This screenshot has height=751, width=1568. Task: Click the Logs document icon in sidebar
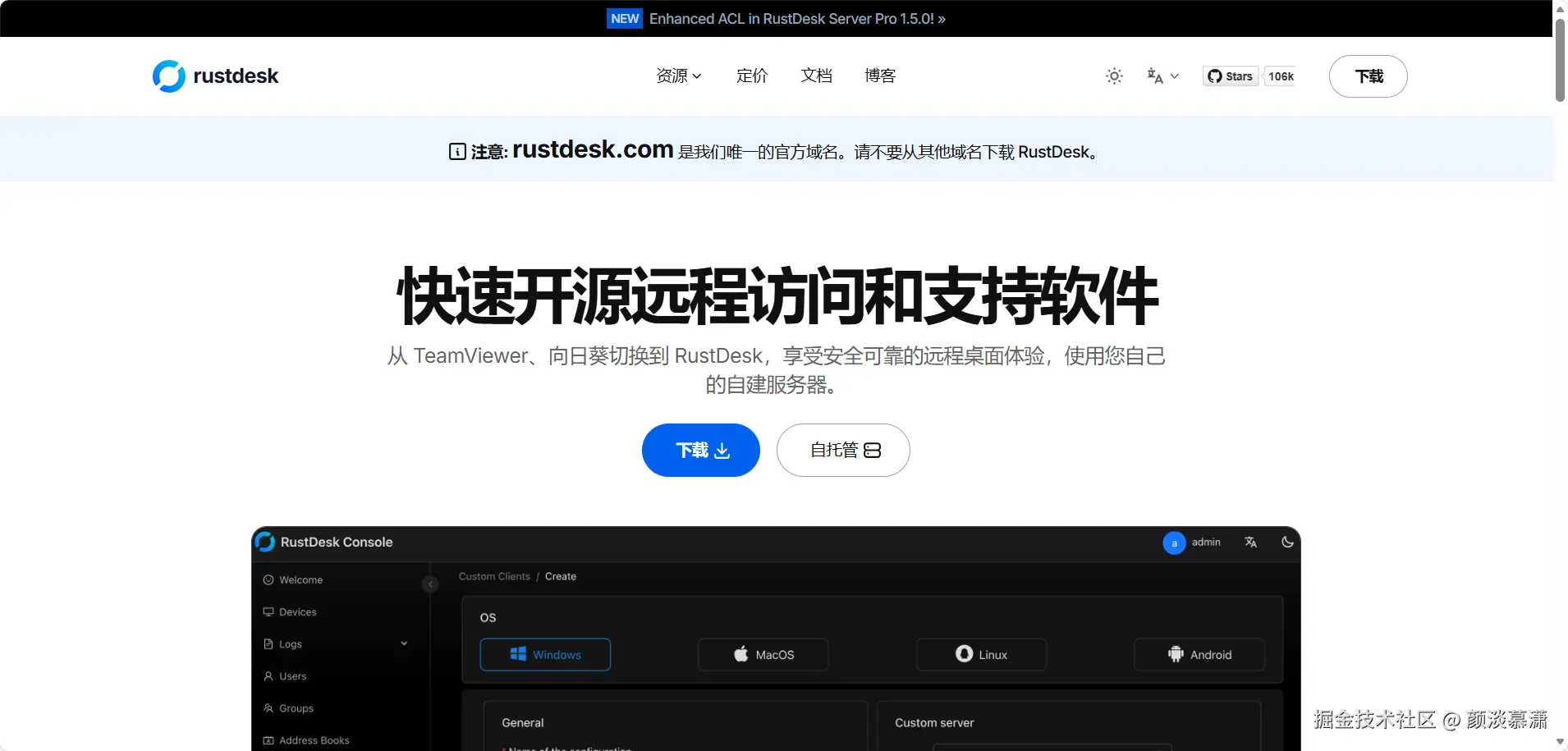(268, 644)
